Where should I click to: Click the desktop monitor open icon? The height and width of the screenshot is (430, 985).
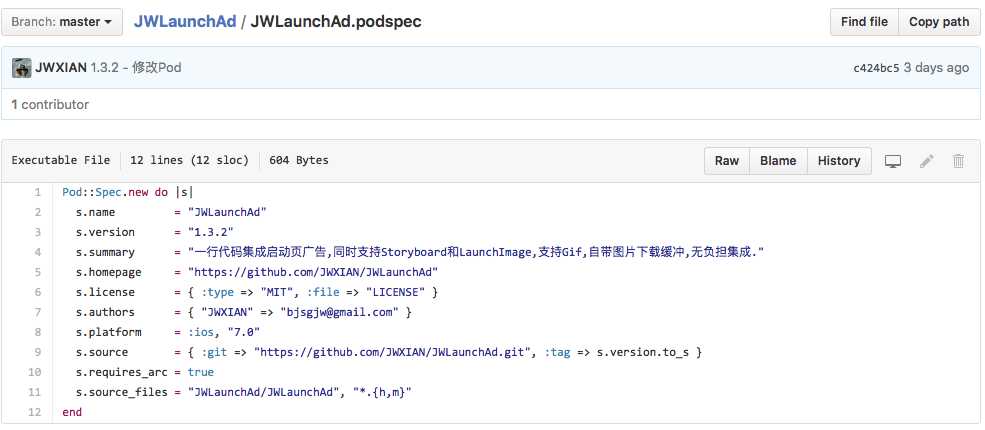tap(893, 161)
